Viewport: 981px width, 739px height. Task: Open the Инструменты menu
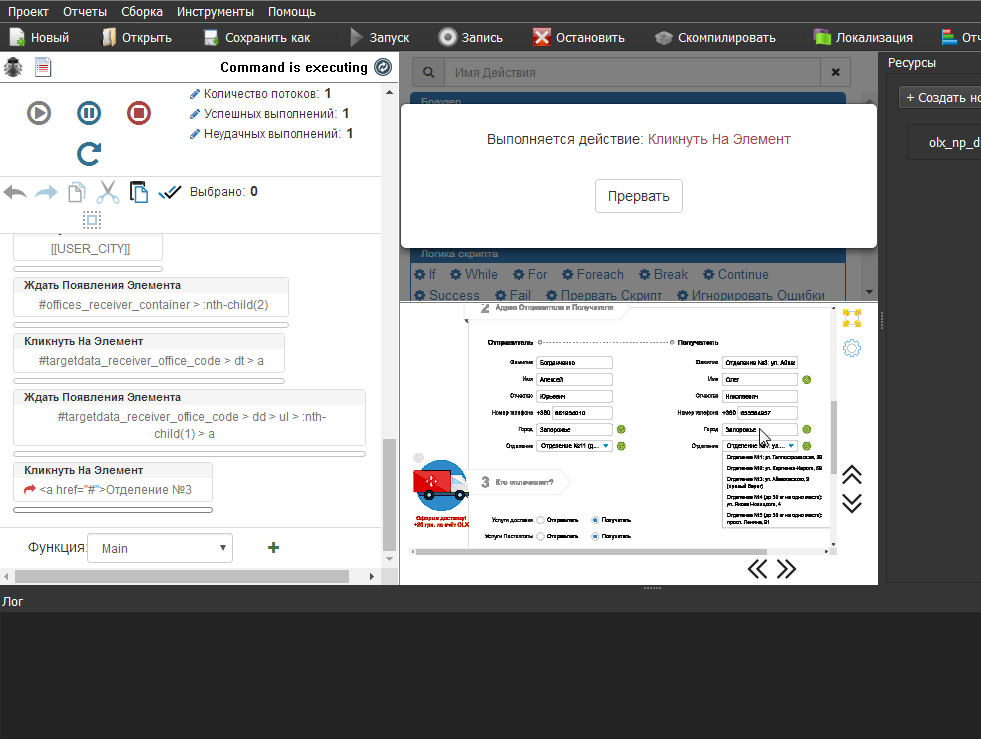click(216, 12)
